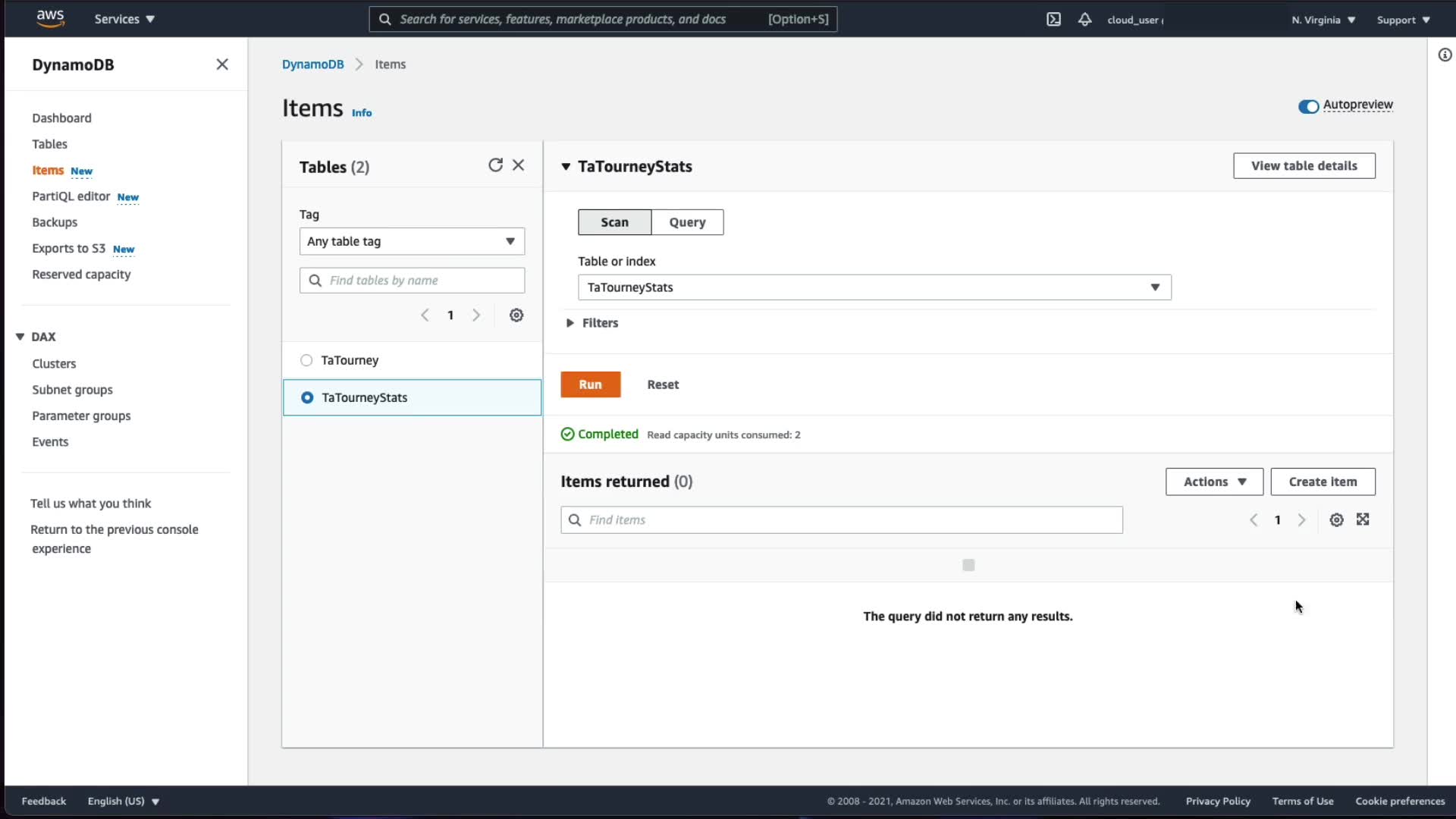Click the Create item button
The width and height of the screenshot is (1456, 819).
point(1323,482)
